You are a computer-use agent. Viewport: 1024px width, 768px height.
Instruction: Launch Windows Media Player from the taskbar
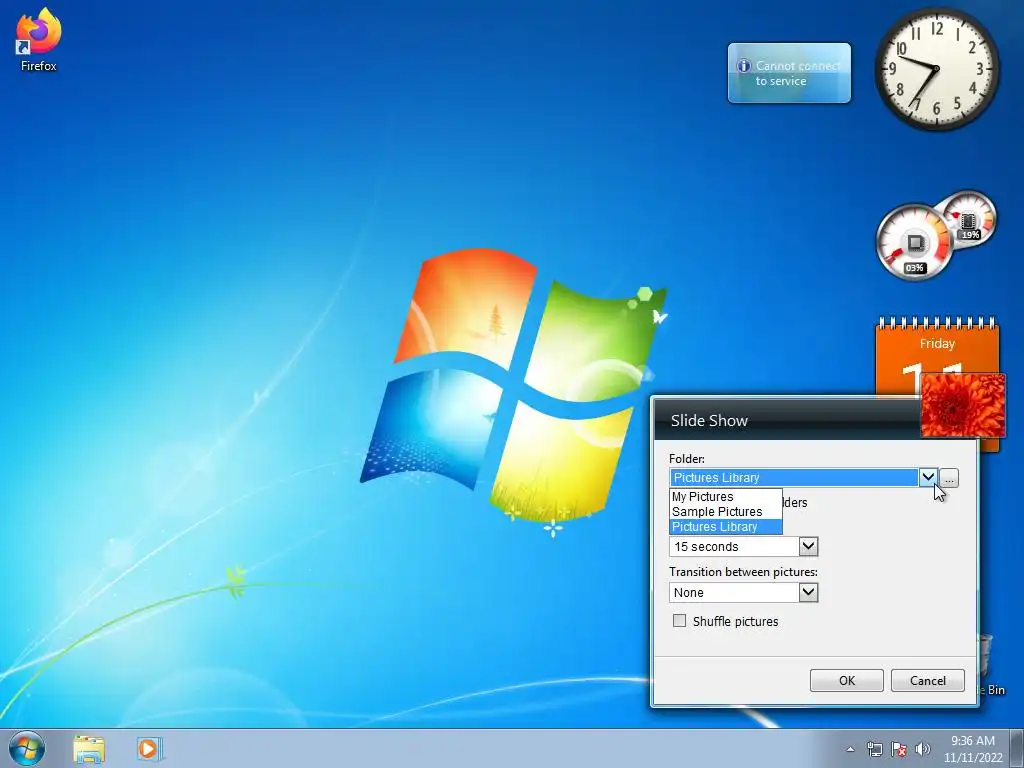(x=149, y=749)
